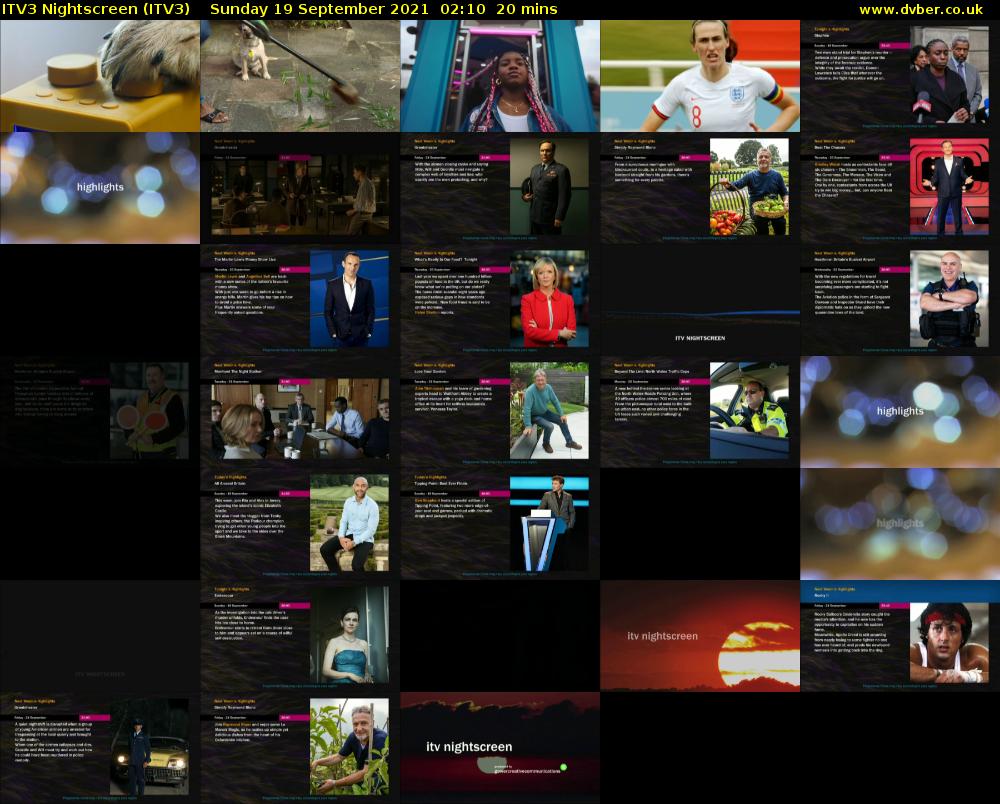Select the faded highlights bokeh frame
The height and width of the screenshot is (804, 1000).
[900, 524]
